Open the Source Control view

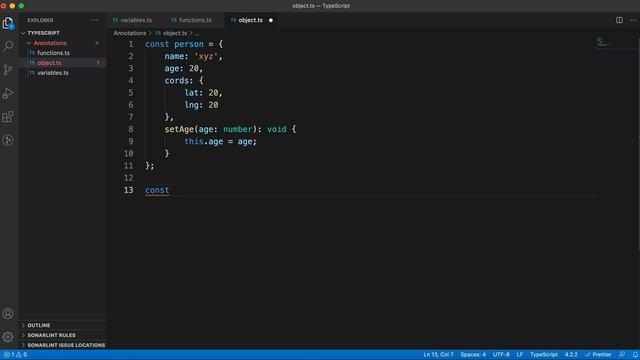(8, 70)
